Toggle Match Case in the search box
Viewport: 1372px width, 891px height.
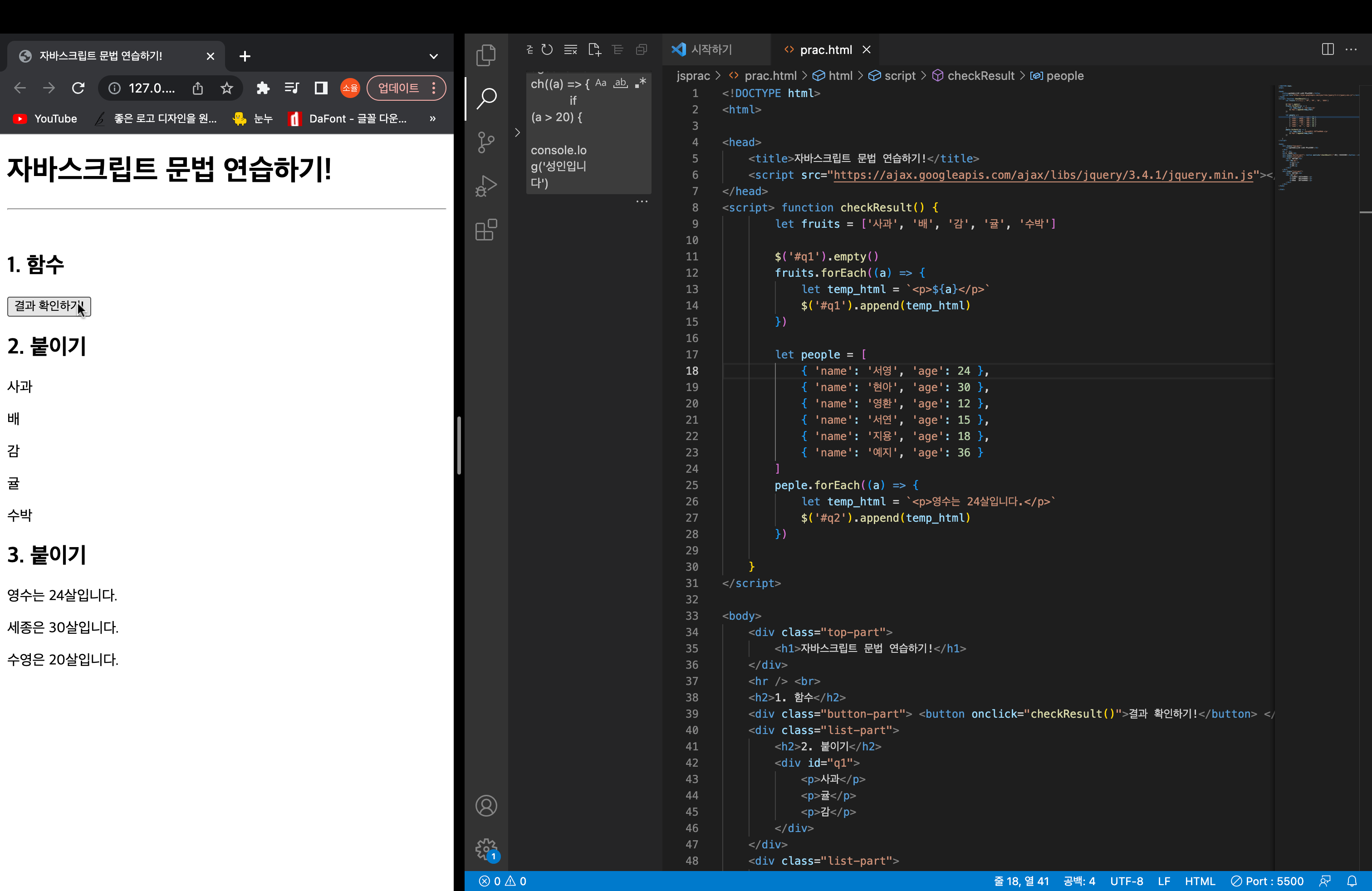pos(601,83)
